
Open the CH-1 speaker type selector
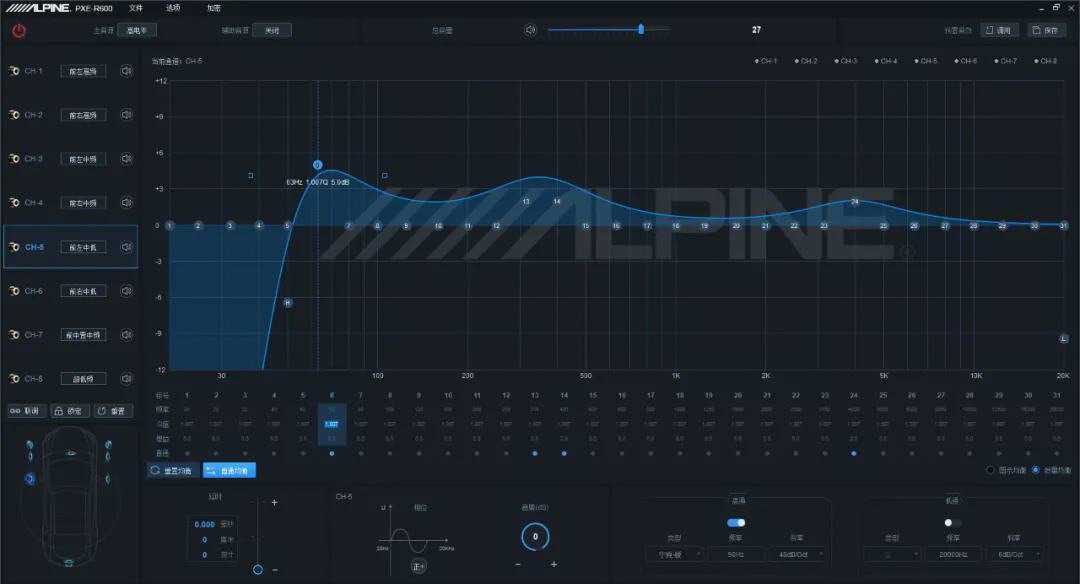[83, 72]
